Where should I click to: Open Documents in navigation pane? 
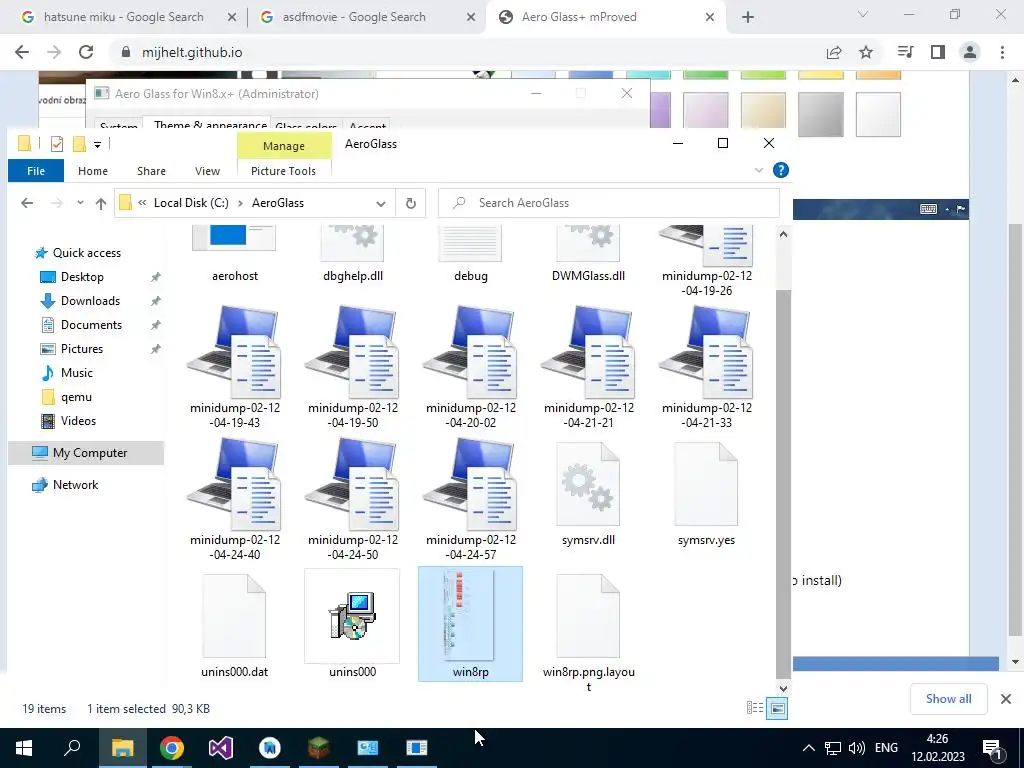(x=91, y=325)
